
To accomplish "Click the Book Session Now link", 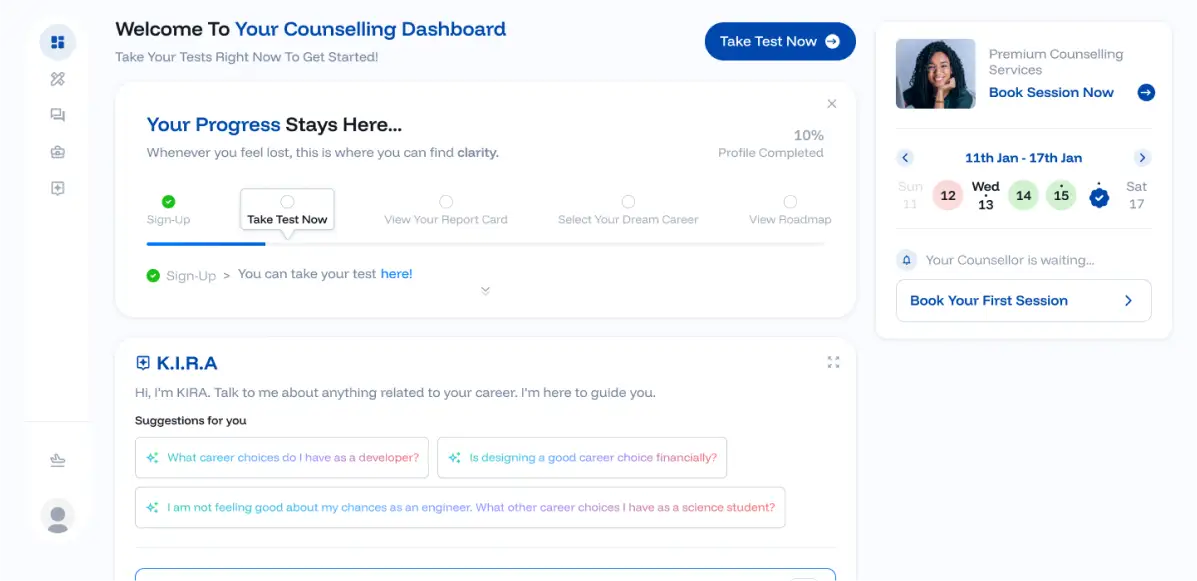I will (1051, 92).
